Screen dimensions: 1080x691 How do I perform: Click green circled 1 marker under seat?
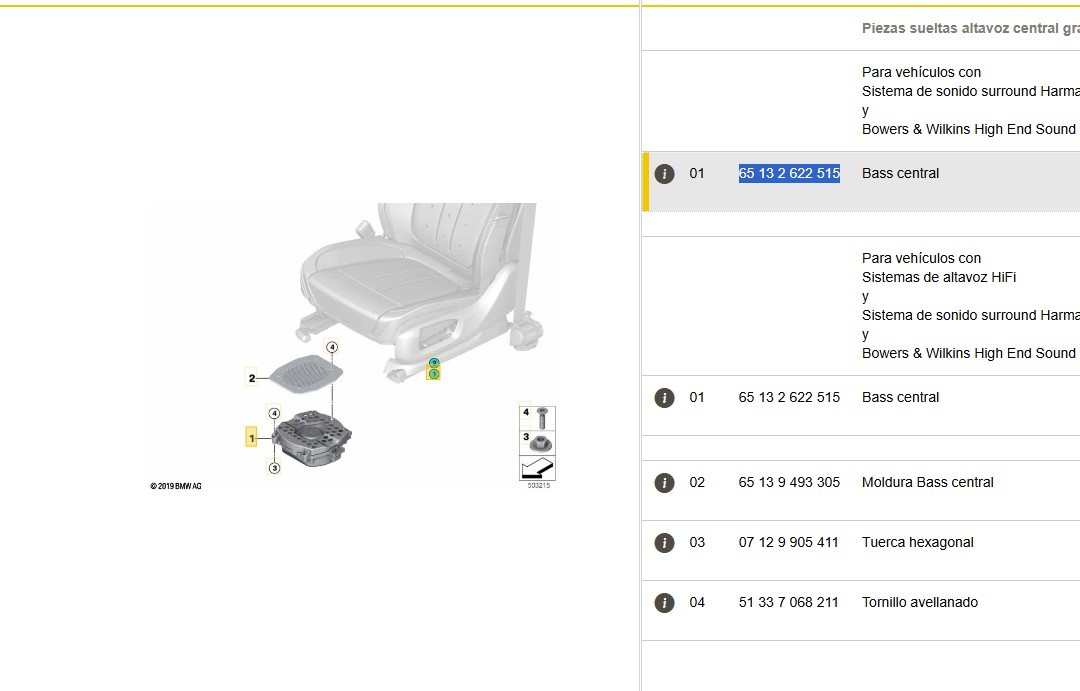coord(434,373)
